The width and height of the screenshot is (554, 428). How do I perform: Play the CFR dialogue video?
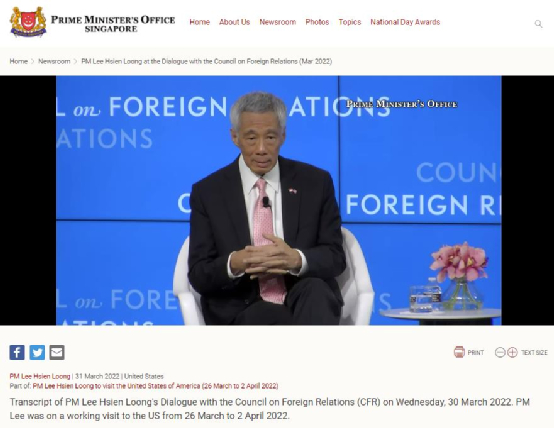[278, 200]
